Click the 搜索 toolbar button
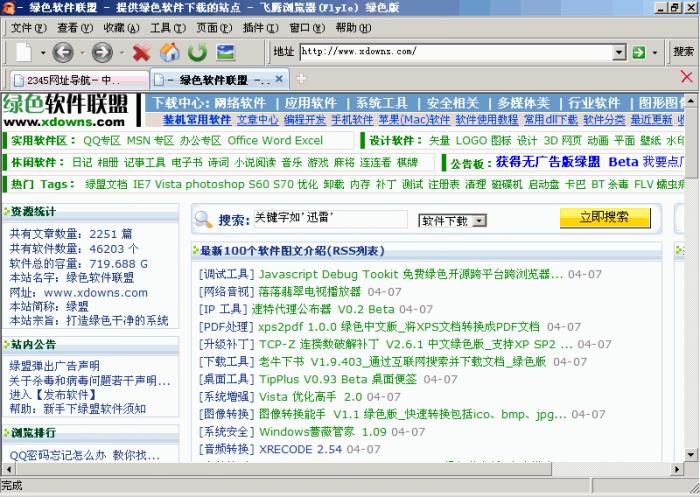The height and width of the screenshot is (497, 700). [x=683, y=51]
